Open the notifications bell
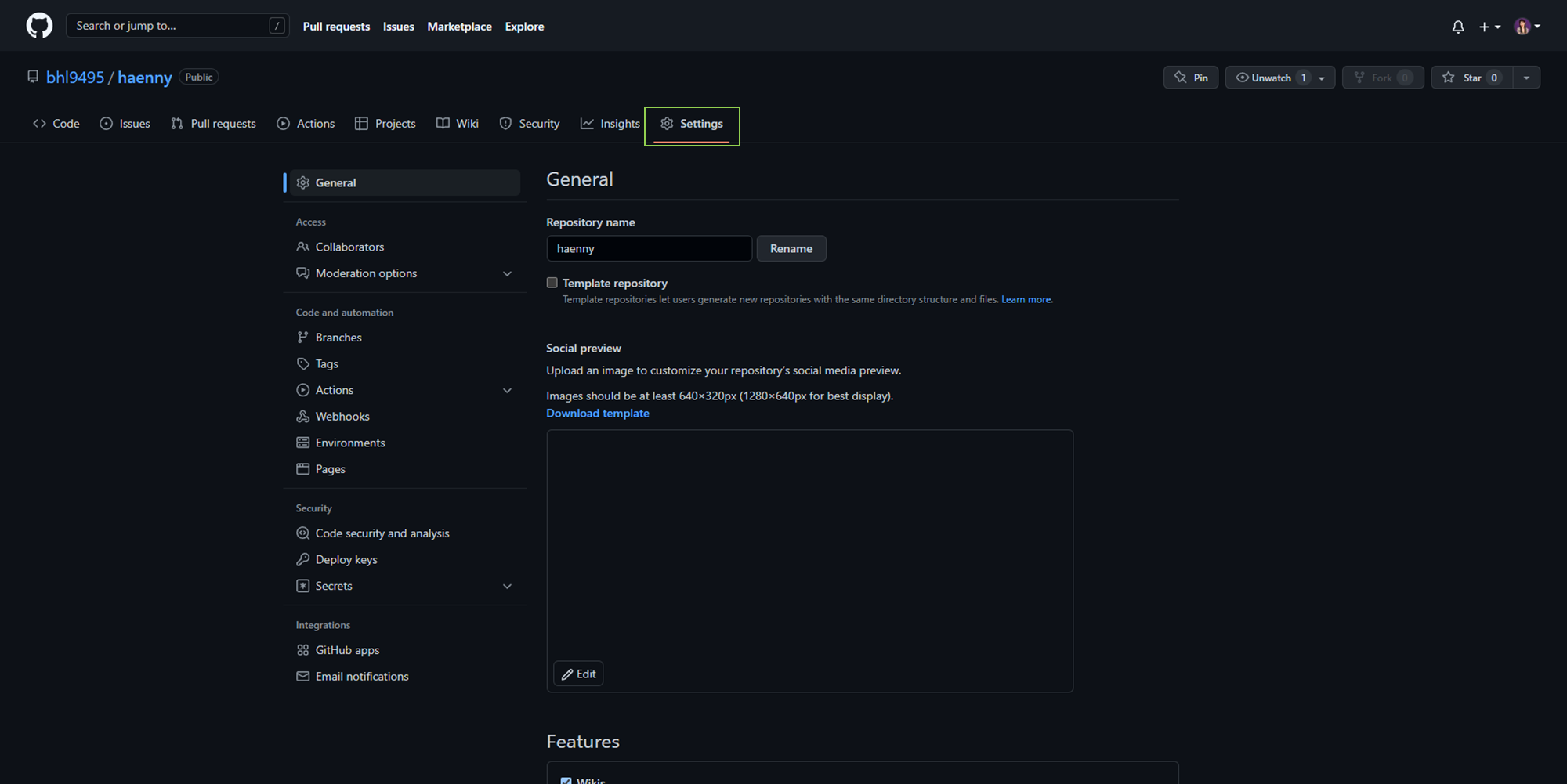 point(1457,27)
